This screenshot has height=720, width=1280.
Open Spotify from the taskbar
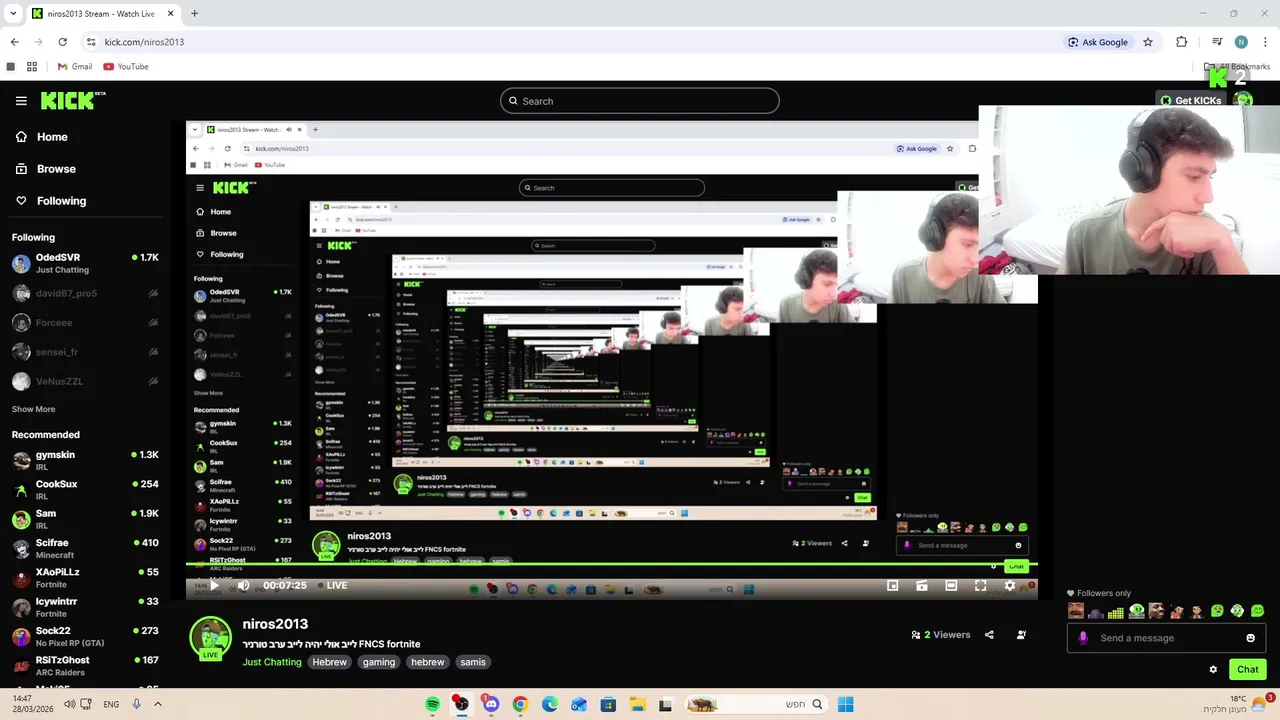pos(432,704)
